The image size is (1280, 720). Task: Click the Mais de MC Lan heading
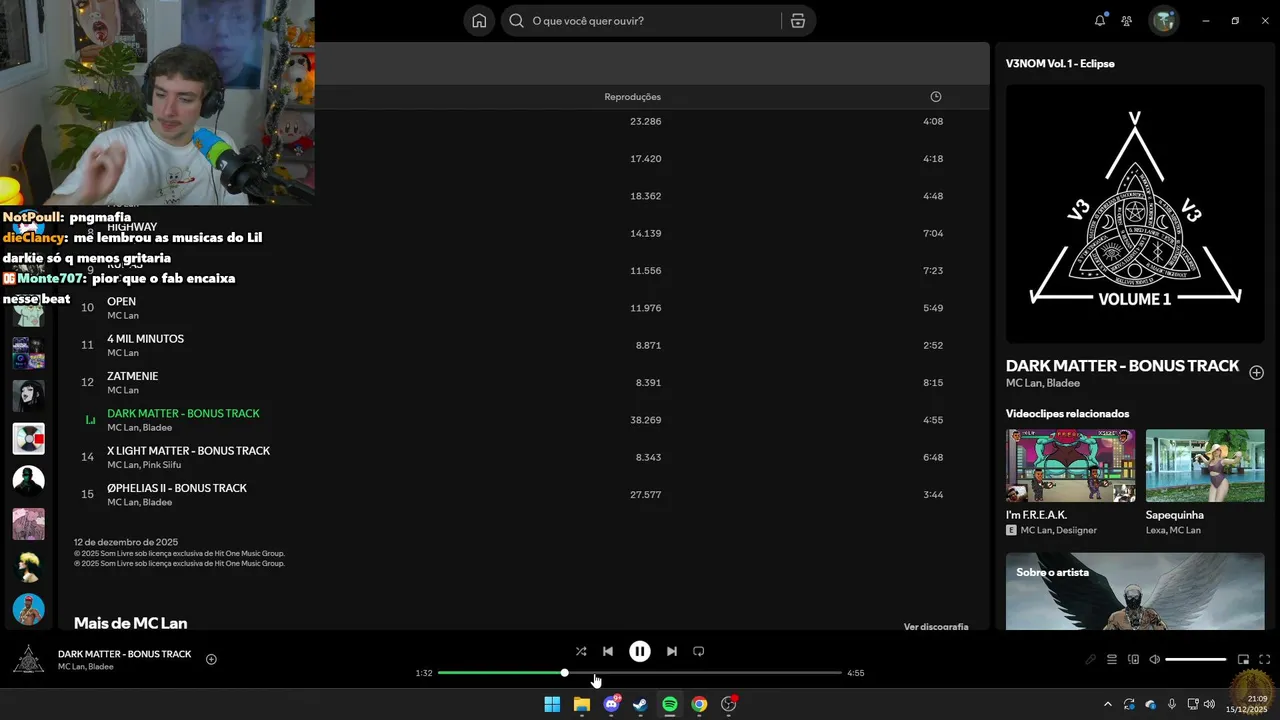pyautogui.click(x=130, y=623)
